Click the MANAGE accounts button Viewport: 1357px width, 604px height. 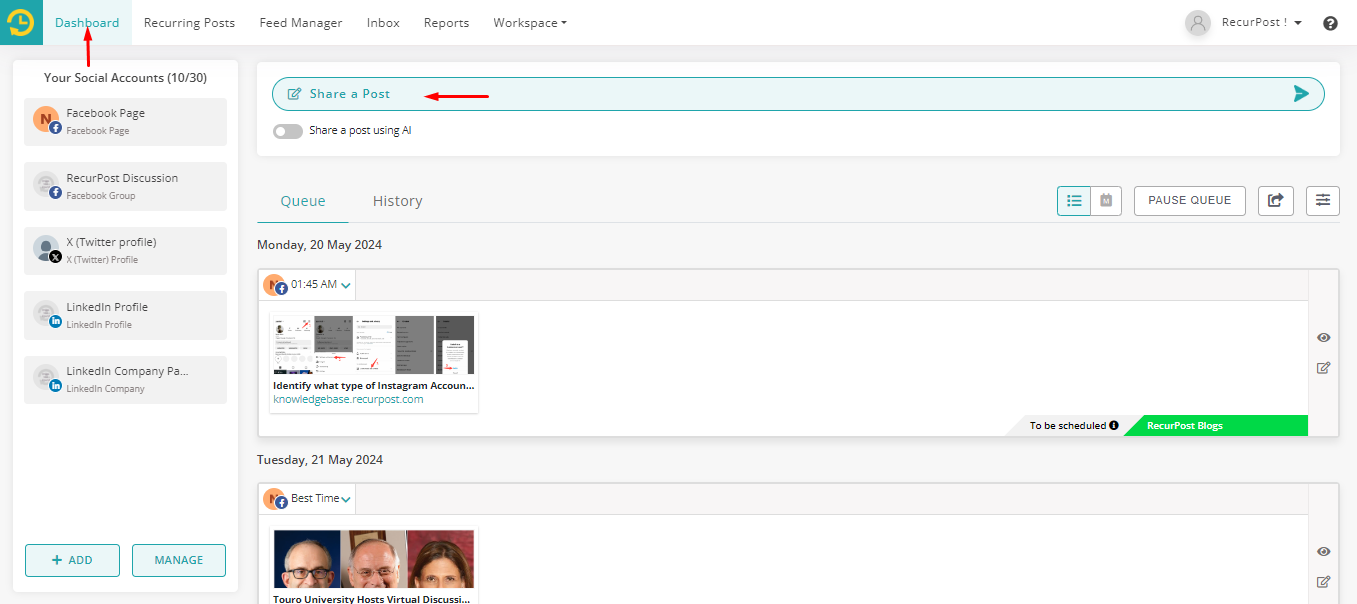[x=179, y=560]
